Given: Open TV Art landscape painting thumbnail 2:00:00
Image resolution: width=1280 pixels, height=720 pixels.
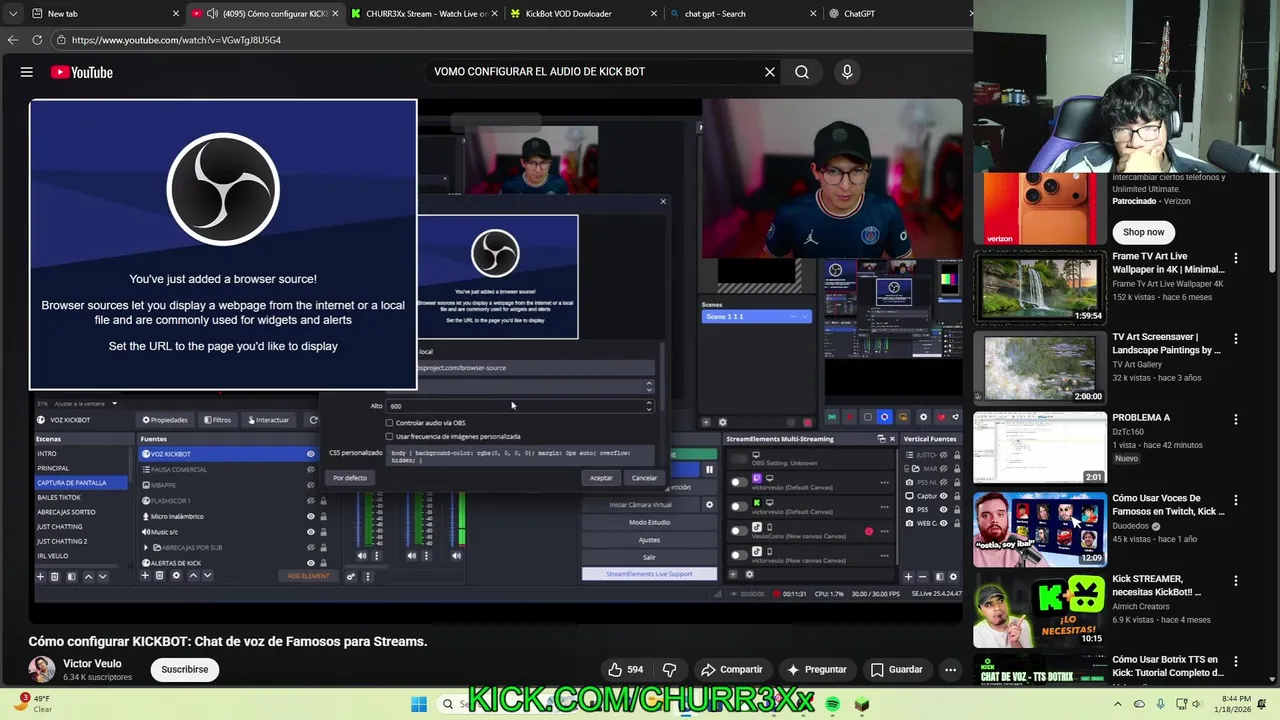Looking at the screenshot, I should click(x=1040, y=368).
